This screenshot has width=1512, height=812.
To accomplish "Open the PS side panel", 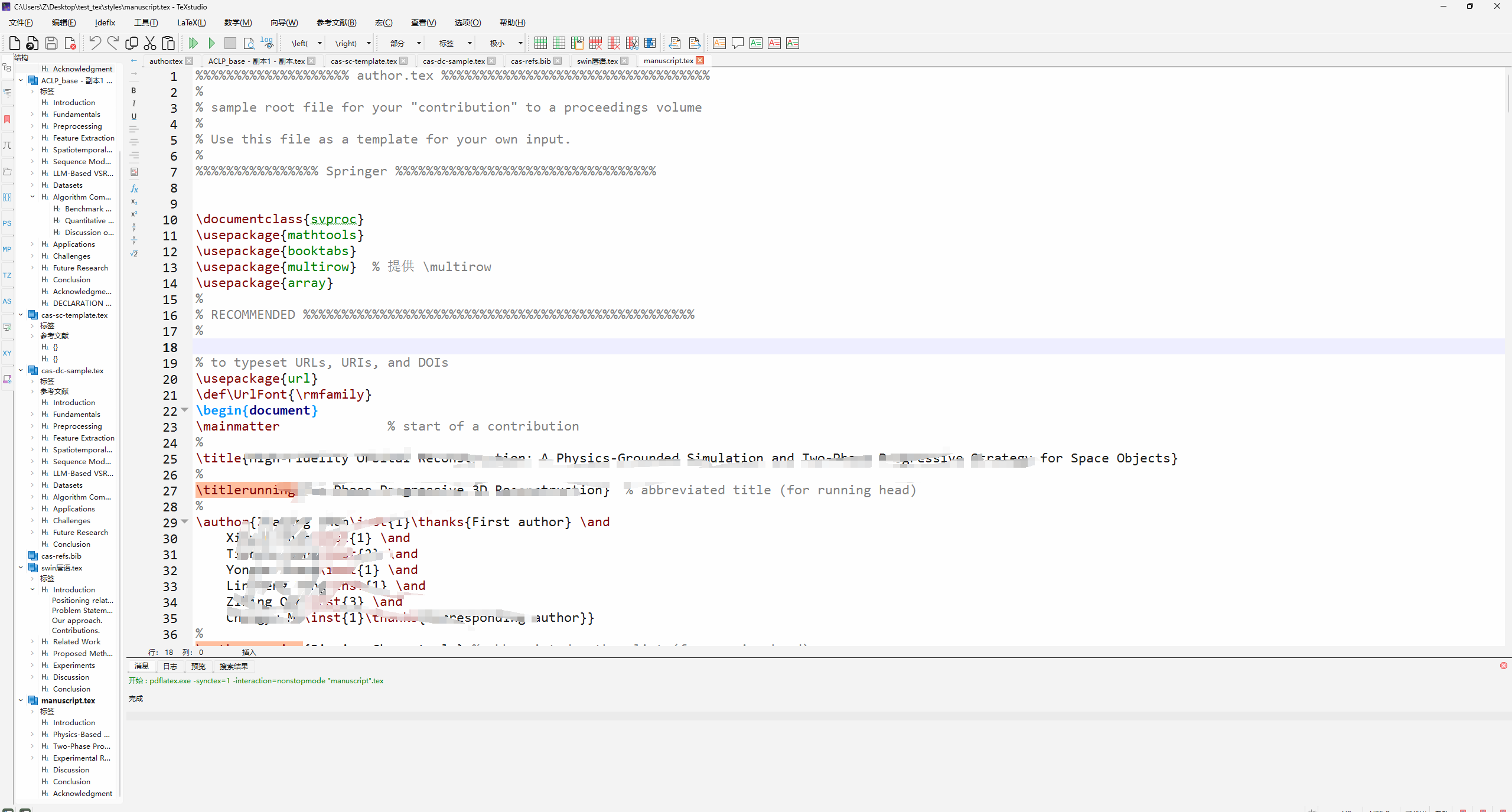I will click(x=7, y=223).
